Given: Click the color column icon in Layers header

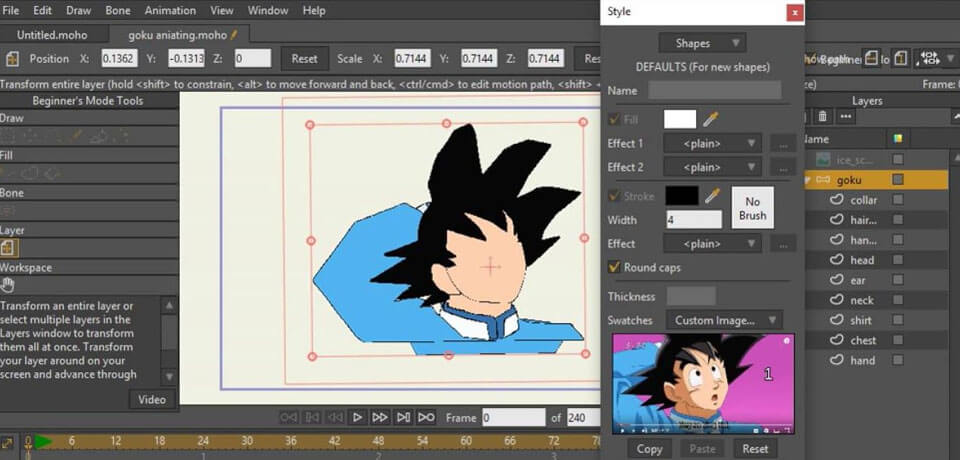Looking at the screenshot, I should [x=898, y=139].
